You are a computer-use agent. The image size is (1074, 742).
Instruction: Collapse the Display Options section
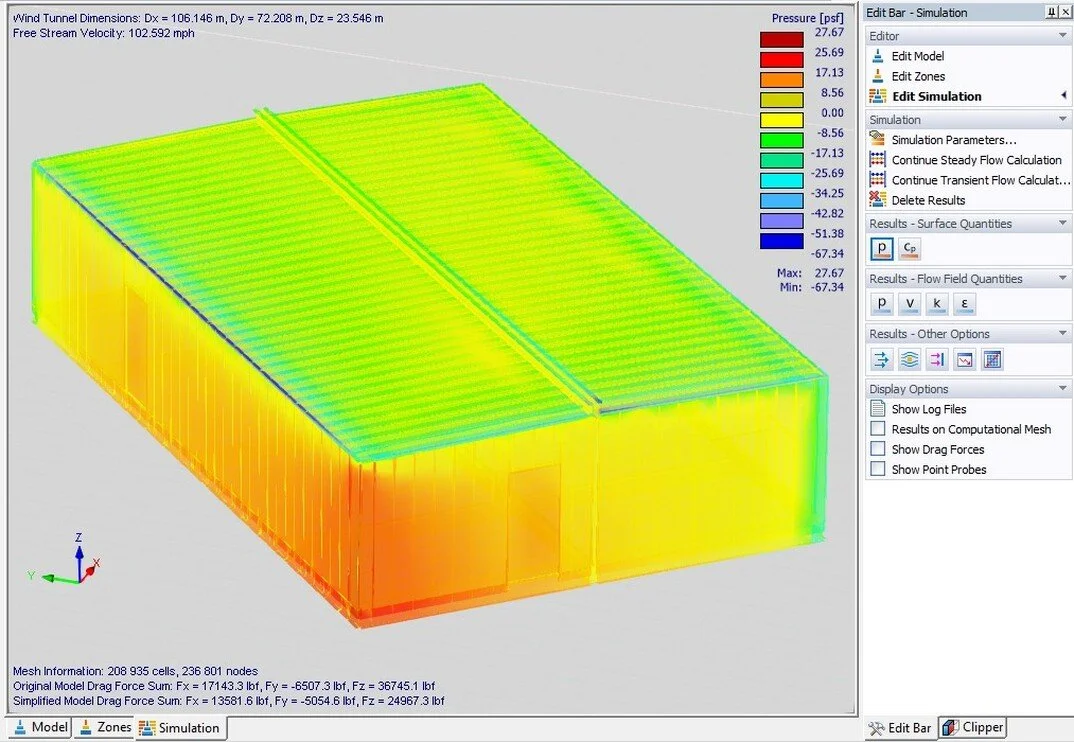coord(1061,388)
